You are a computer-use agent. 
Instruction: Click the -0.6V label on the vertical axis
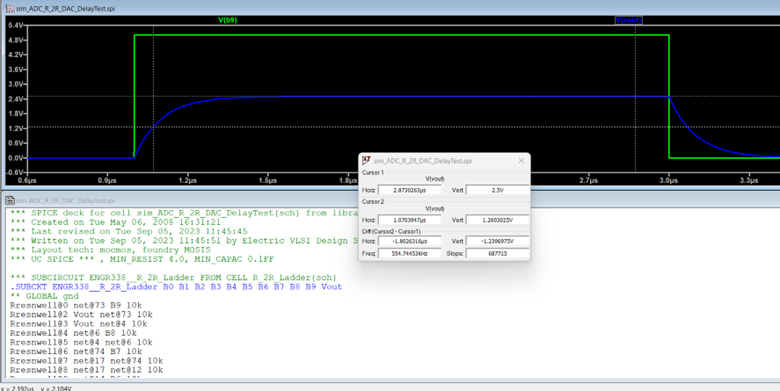click(x=14, y=173)
